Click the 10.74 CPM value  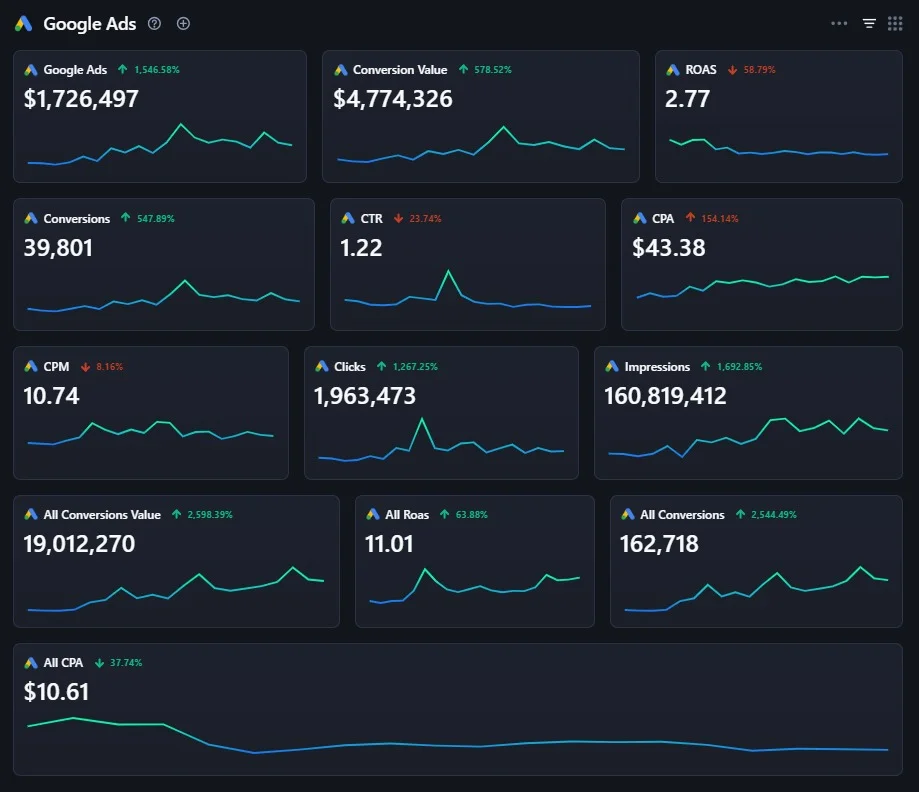pos(51,396)
